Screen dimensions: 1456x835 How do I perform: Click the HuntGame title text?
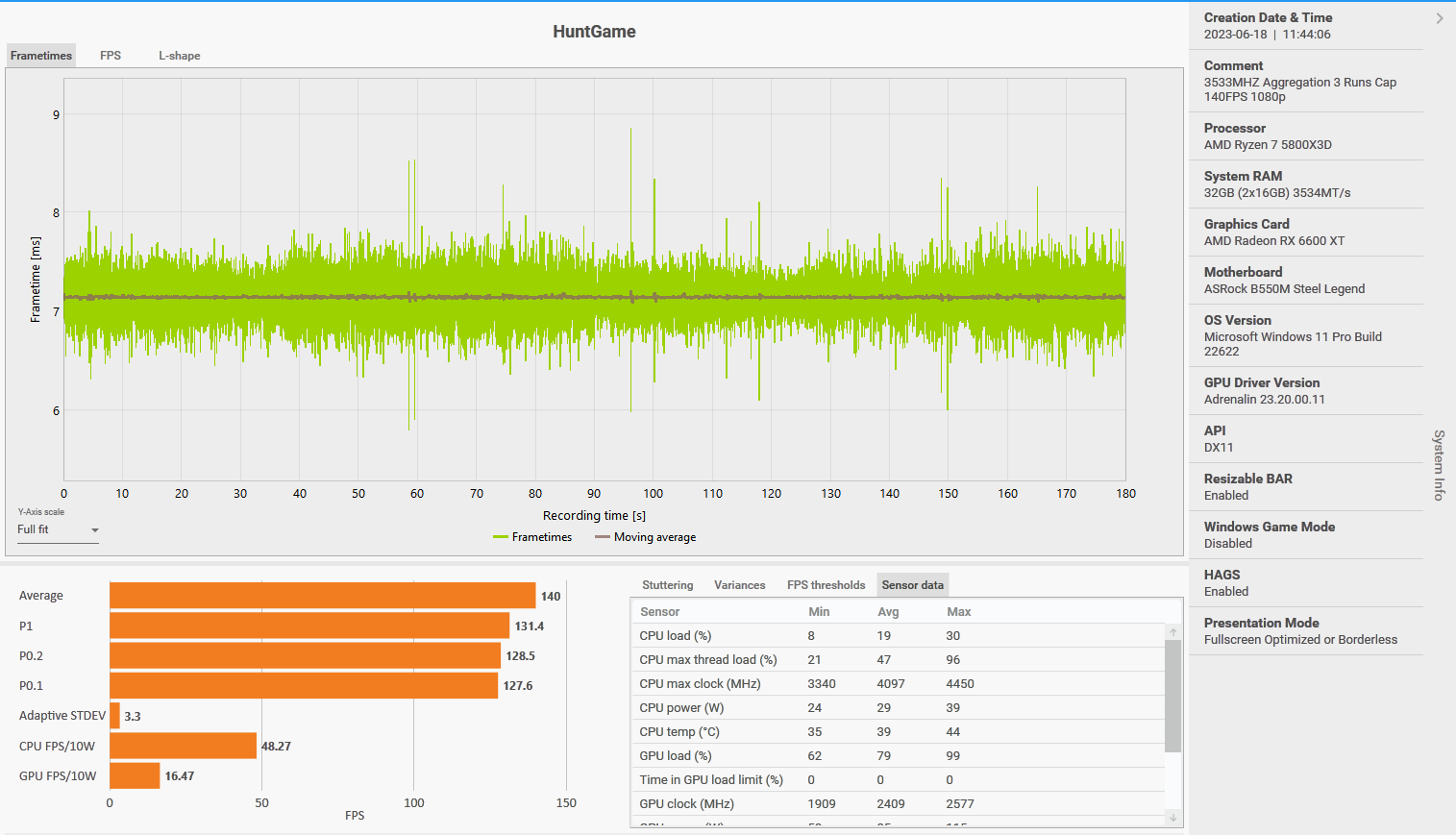coord(595,32)
